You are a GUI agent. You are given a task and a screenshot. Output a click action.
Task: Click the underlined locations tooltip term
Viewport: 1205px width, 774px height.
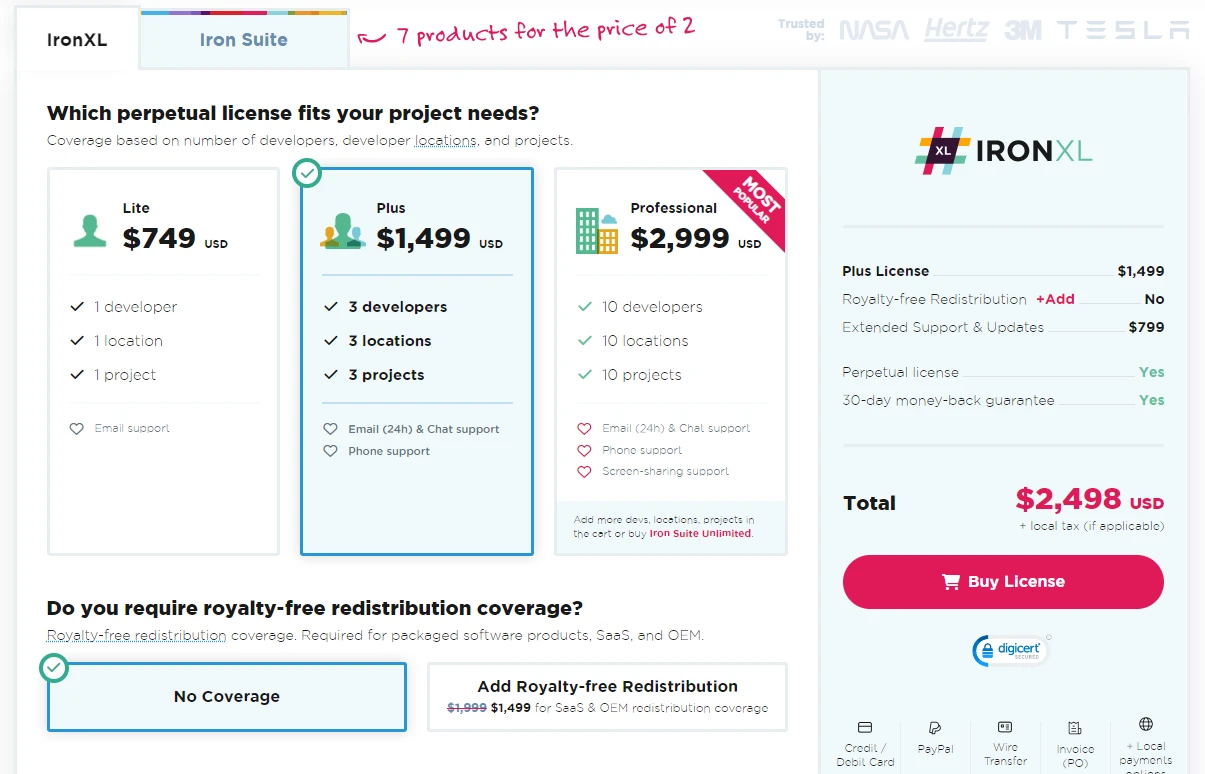[446, 140]
